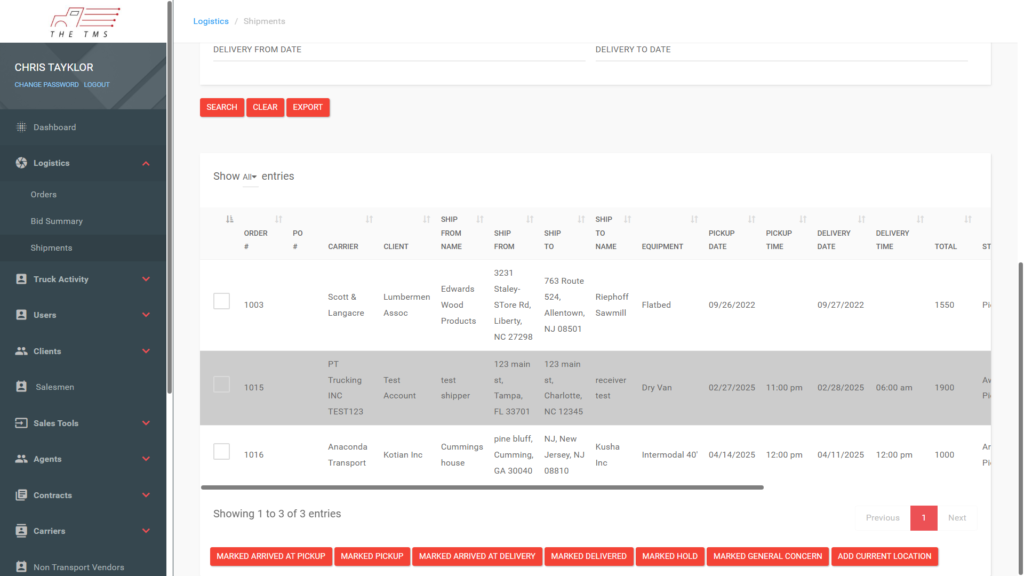Screen dimensions: 1024x576
Task: Click the Carriers icon in sidebar
Action: point(21,531)
